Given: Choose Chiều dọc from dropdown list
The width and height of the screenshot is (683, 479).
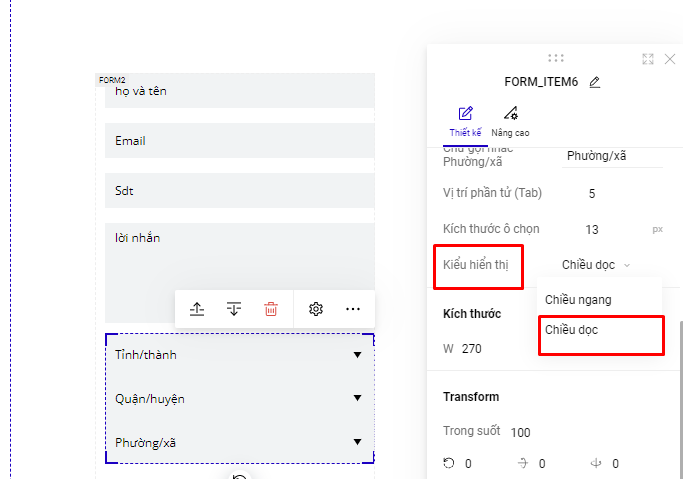Looking at the screenshot, I should [x=572, y=329].
